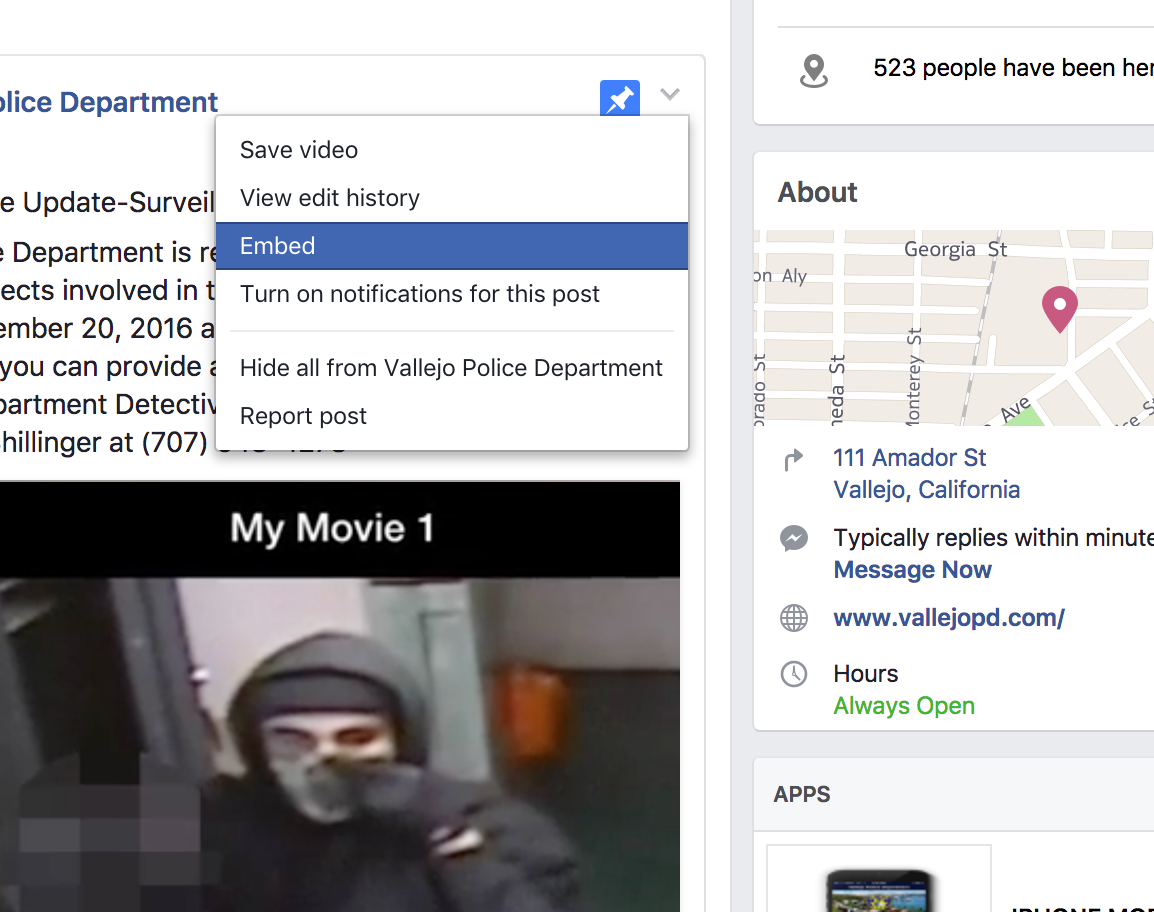Image resolution: width=1154 pixels, height=912 pixels.
Task: Click the Messenger icon next to replies
Action: 794,539
